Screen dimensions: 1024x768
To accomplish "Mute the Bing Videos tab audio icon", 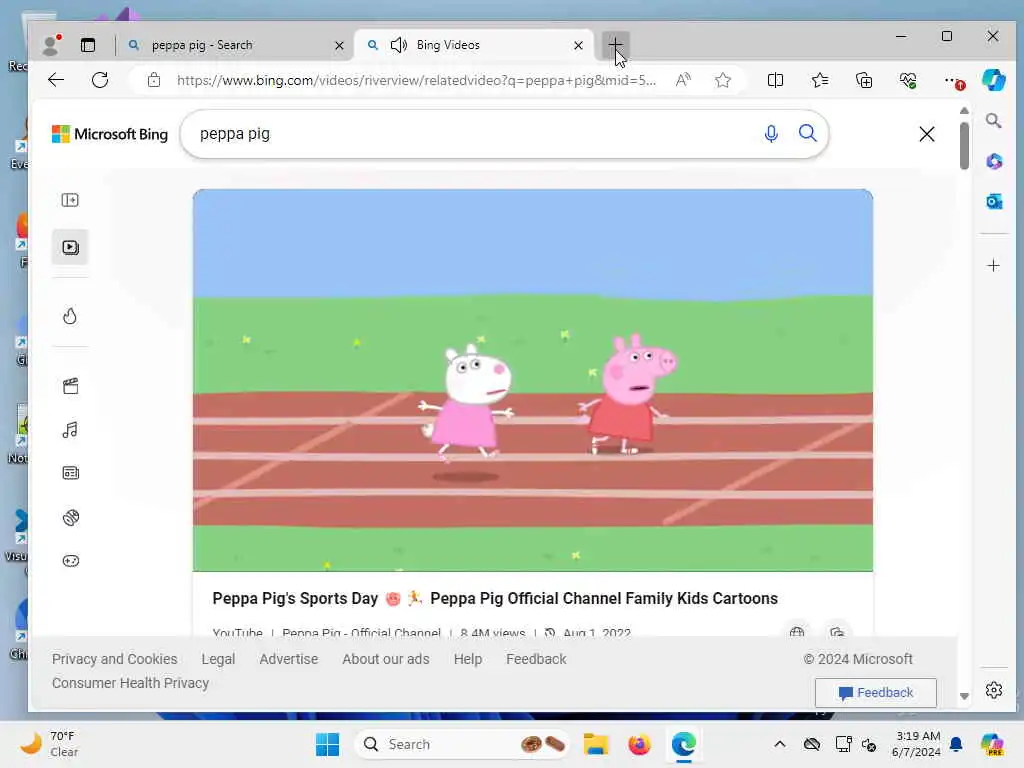I will (398, 45).
